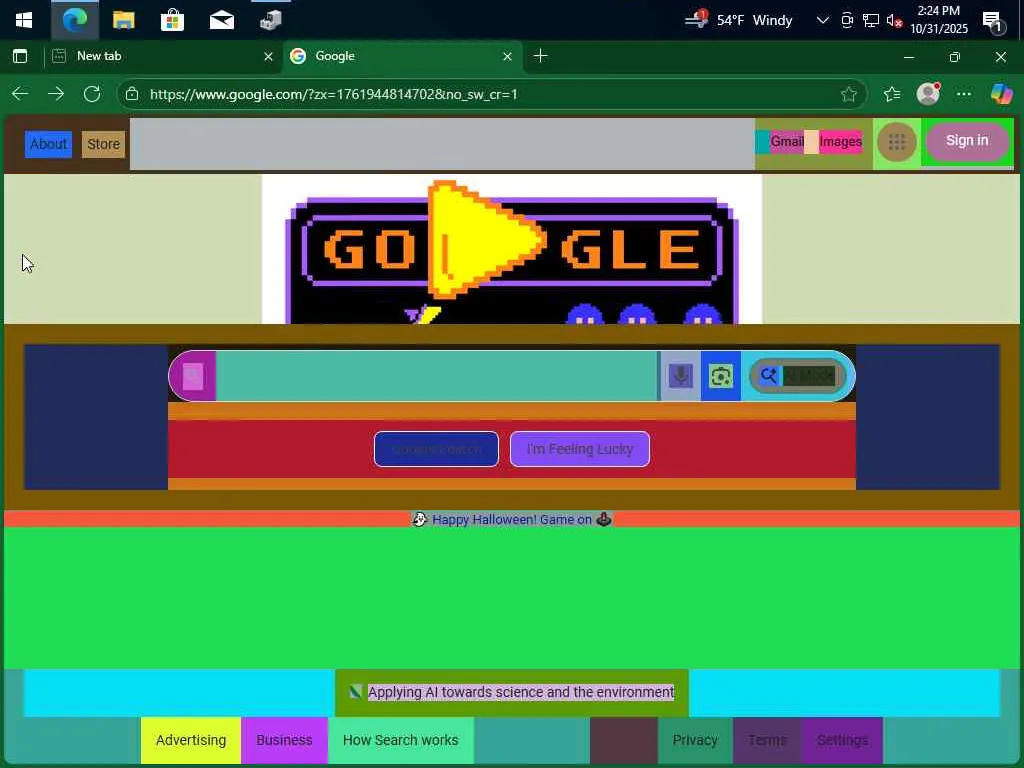Open the Store link
This screenshot has width=1024, height=768.
click(103, 144)
